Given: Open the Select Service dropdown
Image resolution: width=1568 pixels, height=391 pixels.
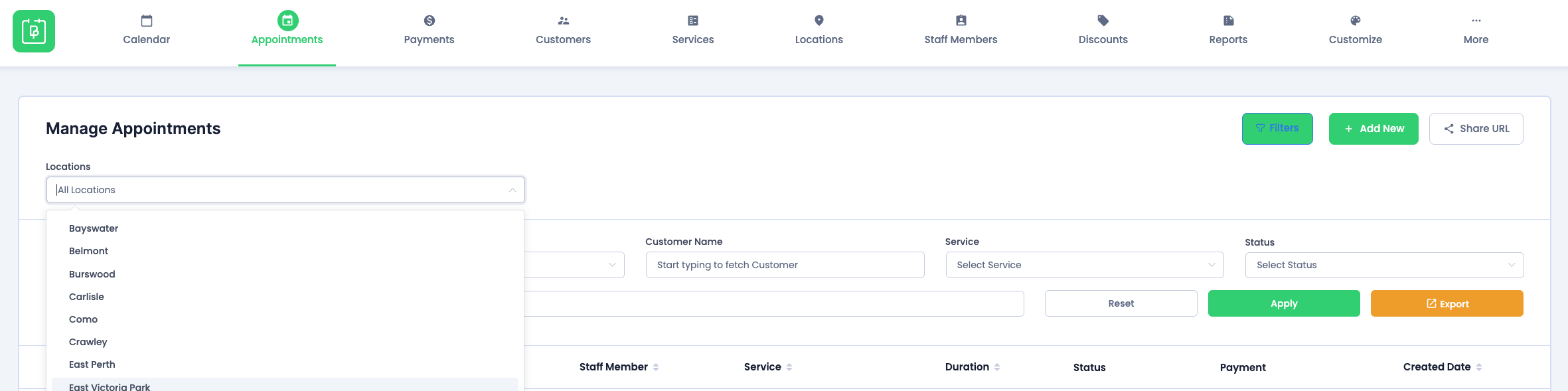Looking at the screenshot, I should point(1085,265).
